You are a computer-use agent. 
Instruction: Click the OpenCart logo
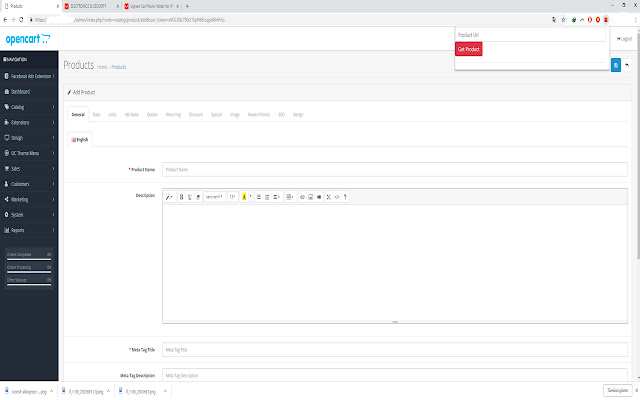[x=28, y=39]
